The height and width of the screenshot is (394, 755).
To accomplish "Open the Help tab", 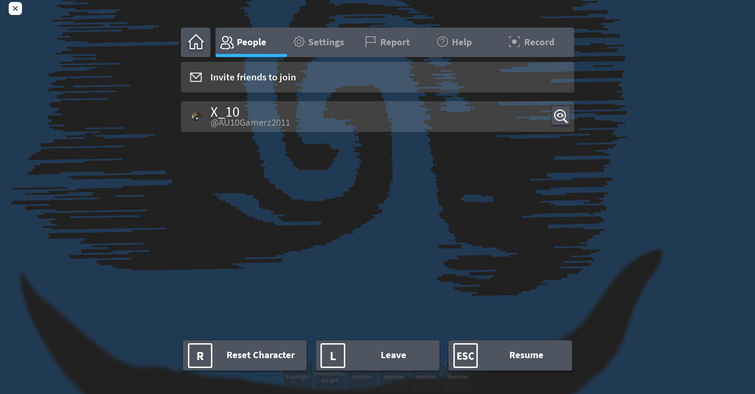I will coord(455,42).
